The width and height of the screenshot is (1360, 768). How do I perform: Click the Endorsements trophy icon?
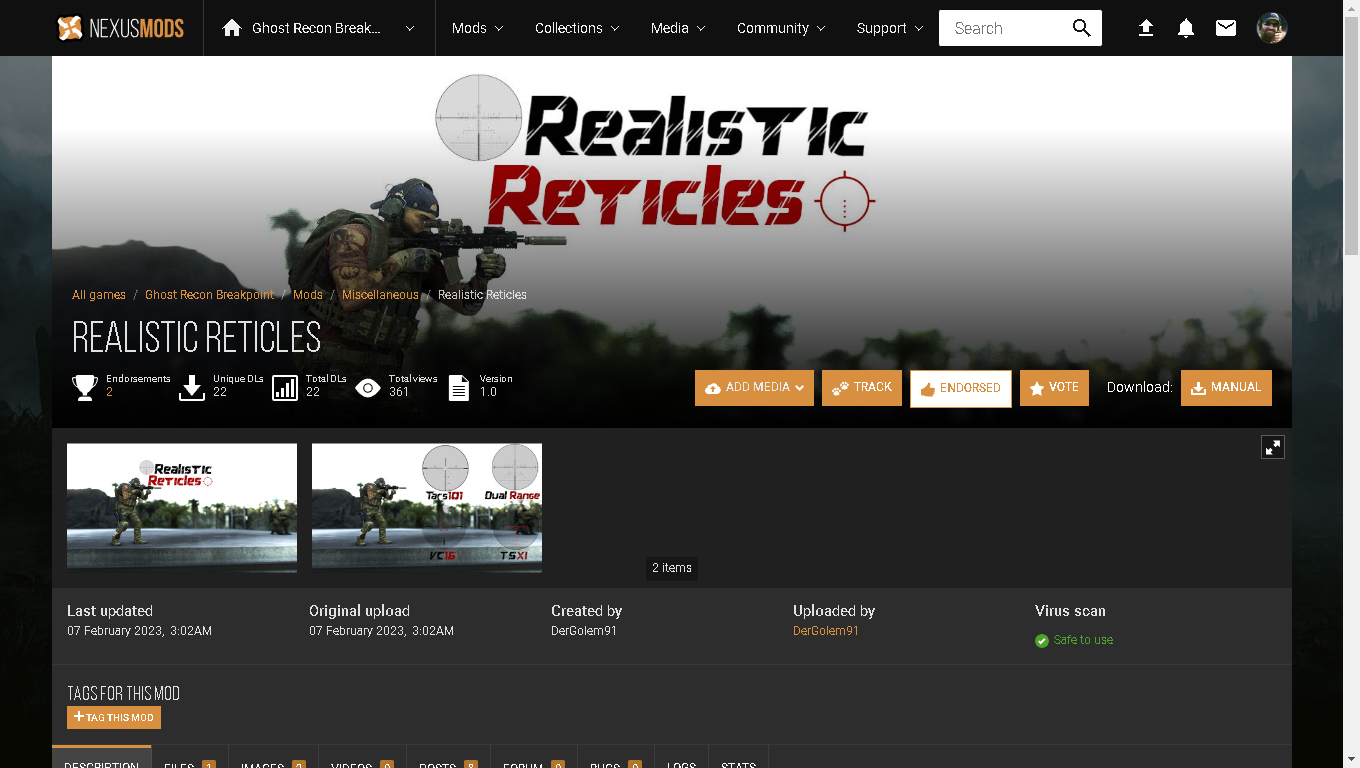(85, 387)
